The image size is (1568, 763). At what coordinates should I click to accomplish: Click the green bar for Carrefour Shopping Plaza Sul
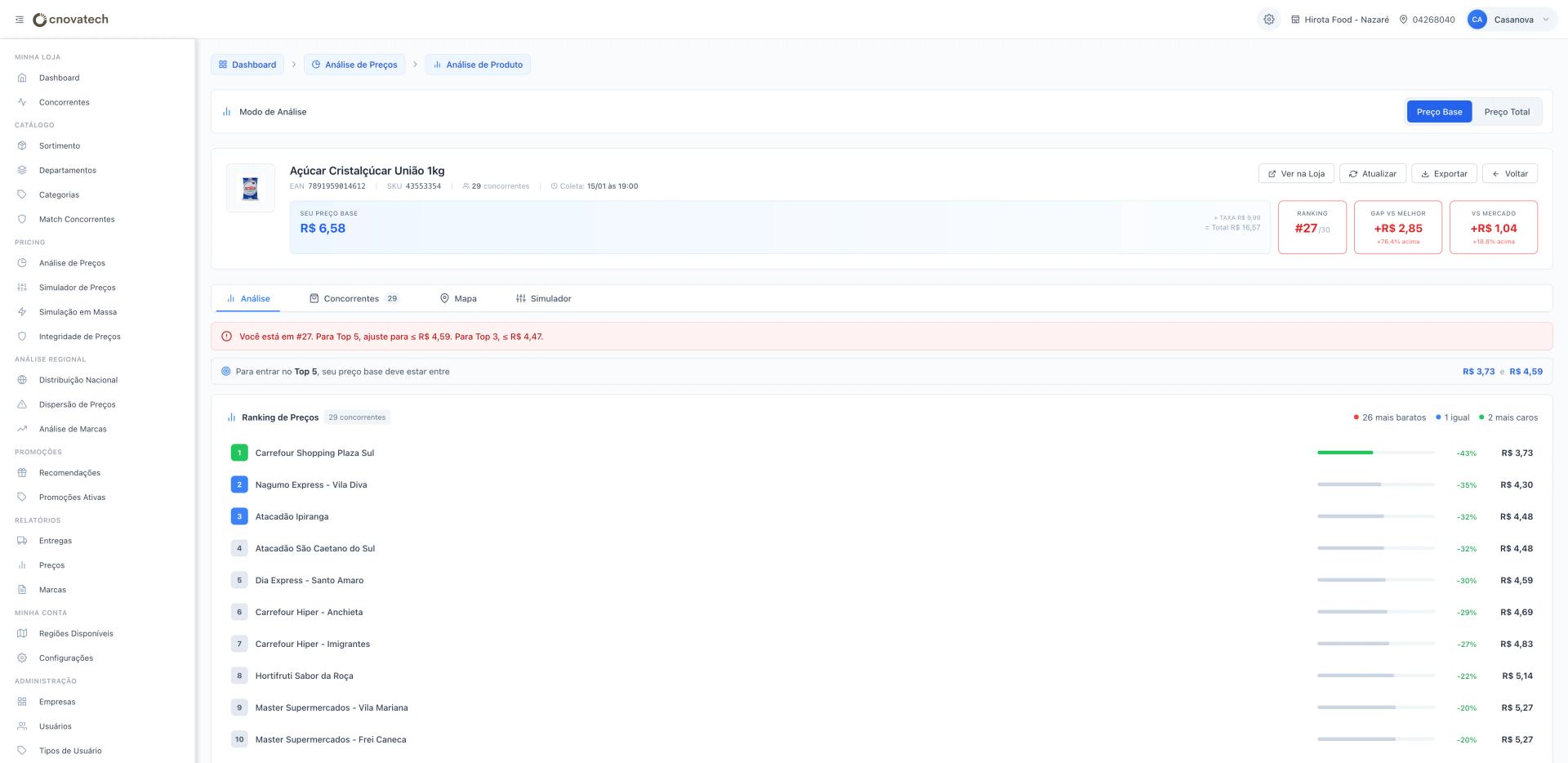(x=1345, y=453)
